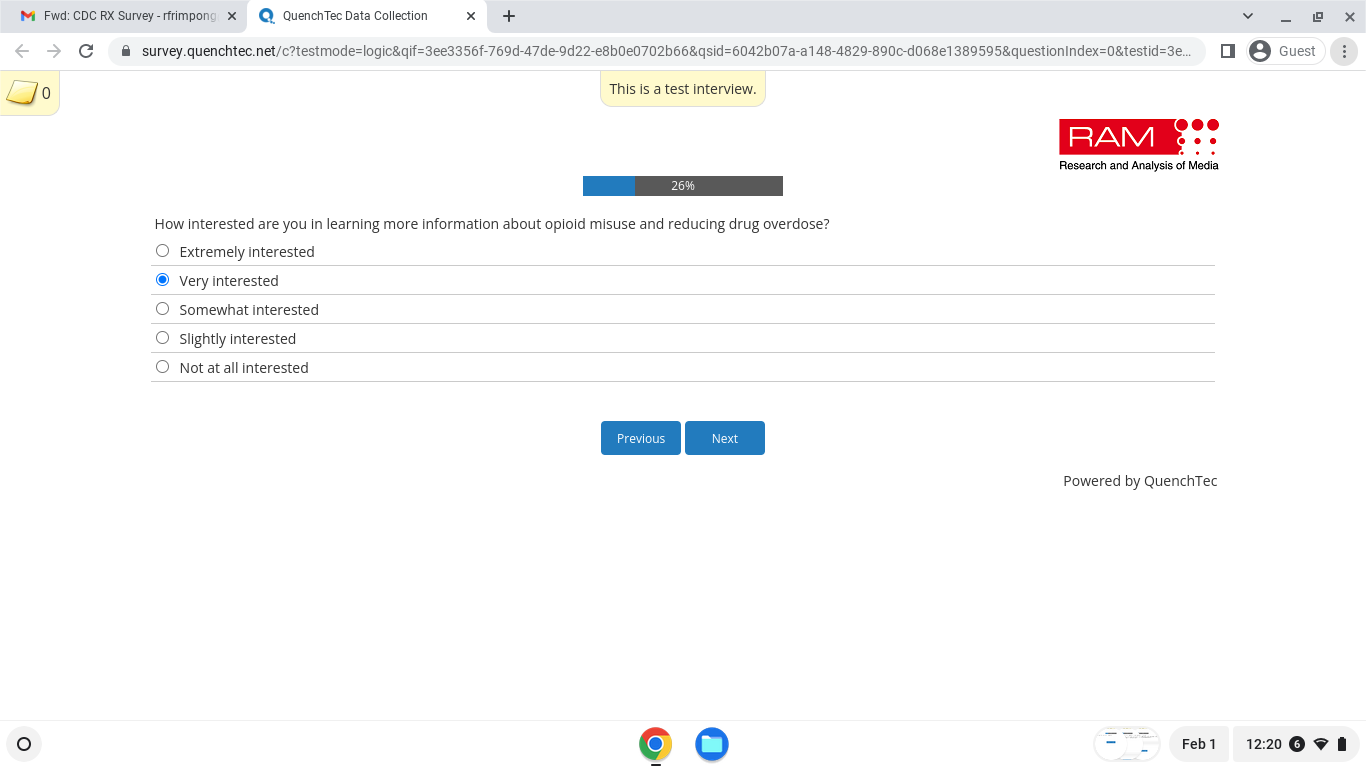The image size is (1366, 768).
Task: Select the Extremely interested option
Action: click(x=163, y=251)
